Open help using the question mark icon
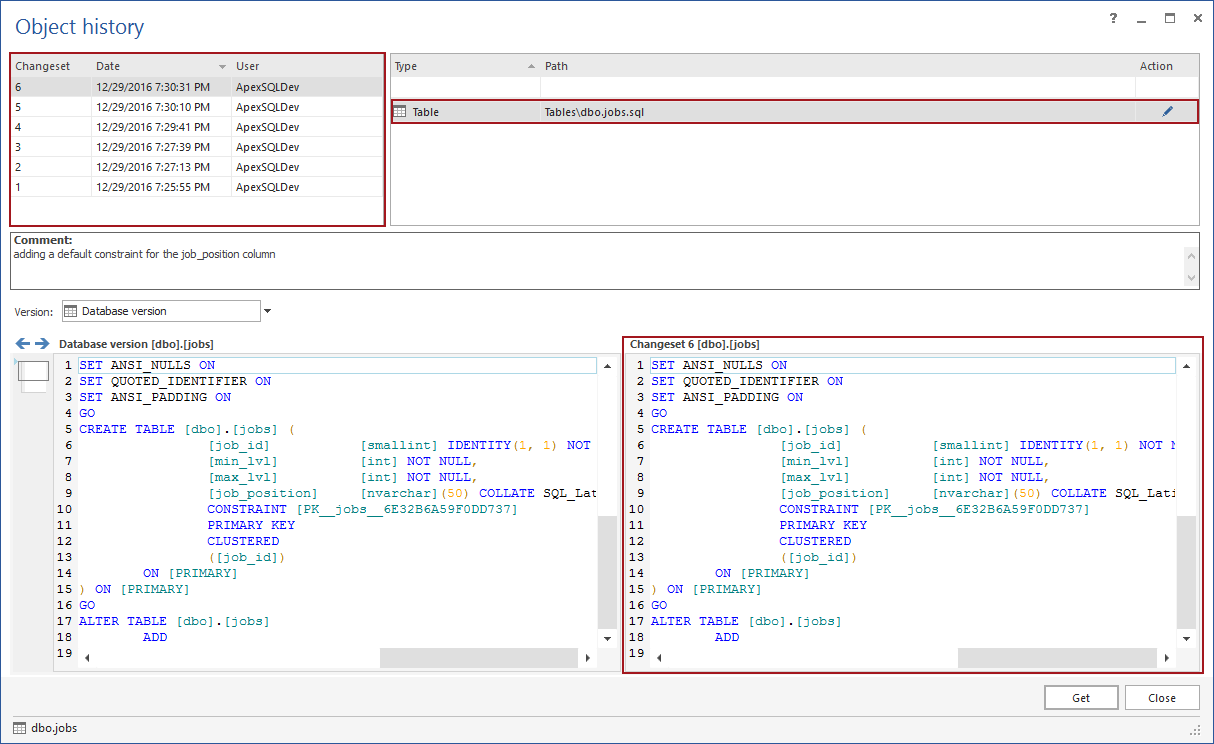 pyautogui.click(x=1113, y=17)
